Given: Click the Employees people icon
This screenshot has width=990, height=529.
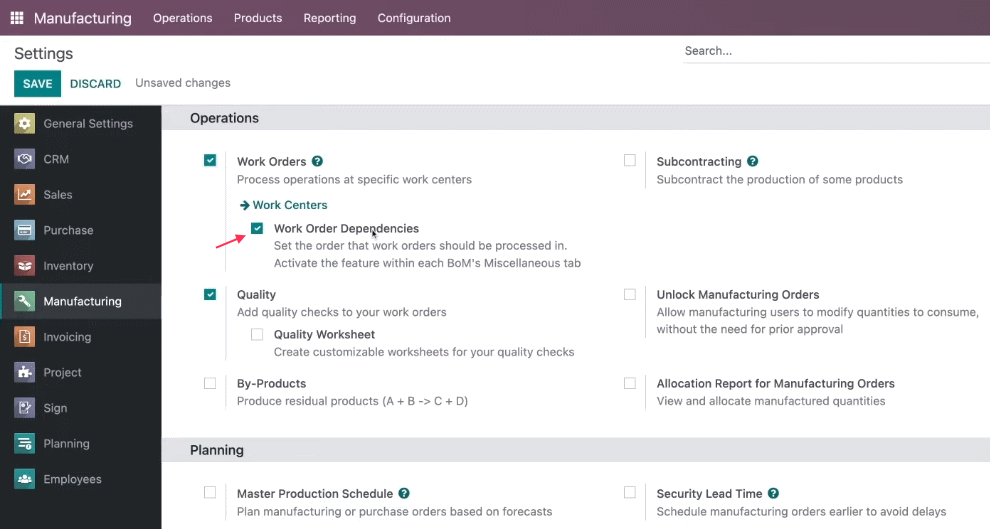Looking at the screenshot, I should point(25,479).
